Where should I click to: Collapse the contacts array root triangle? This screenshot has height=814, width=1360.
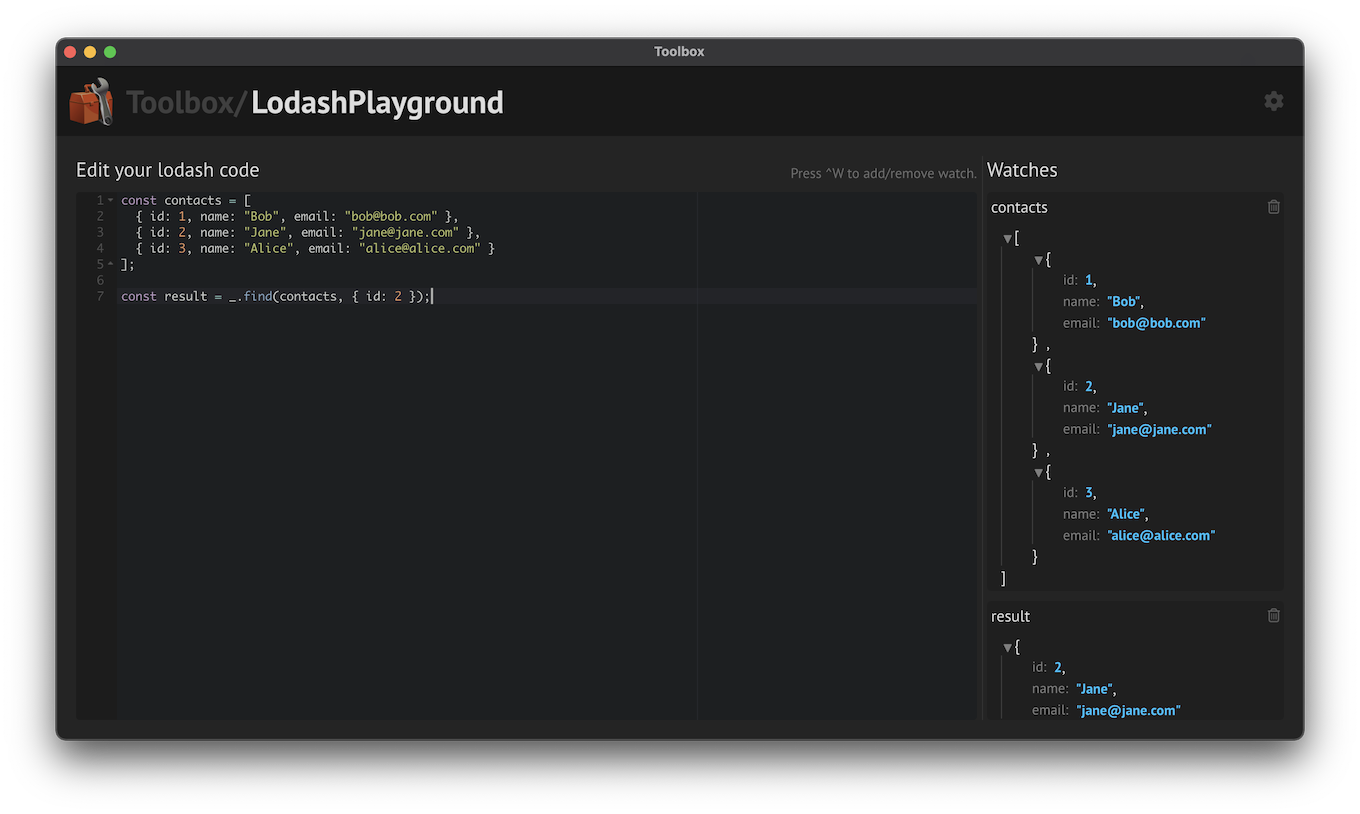click(x=1007, y=239)
